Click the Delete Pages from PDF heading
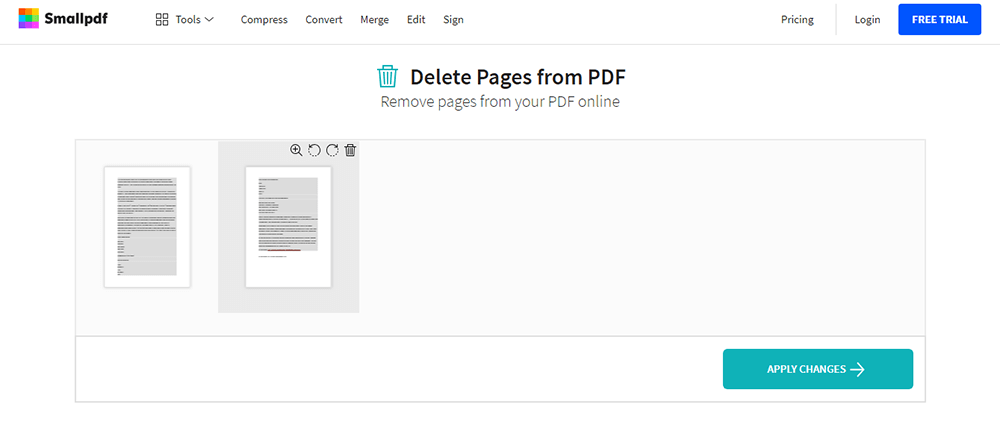The image size is (1000, 440). (x=518, y=77)
